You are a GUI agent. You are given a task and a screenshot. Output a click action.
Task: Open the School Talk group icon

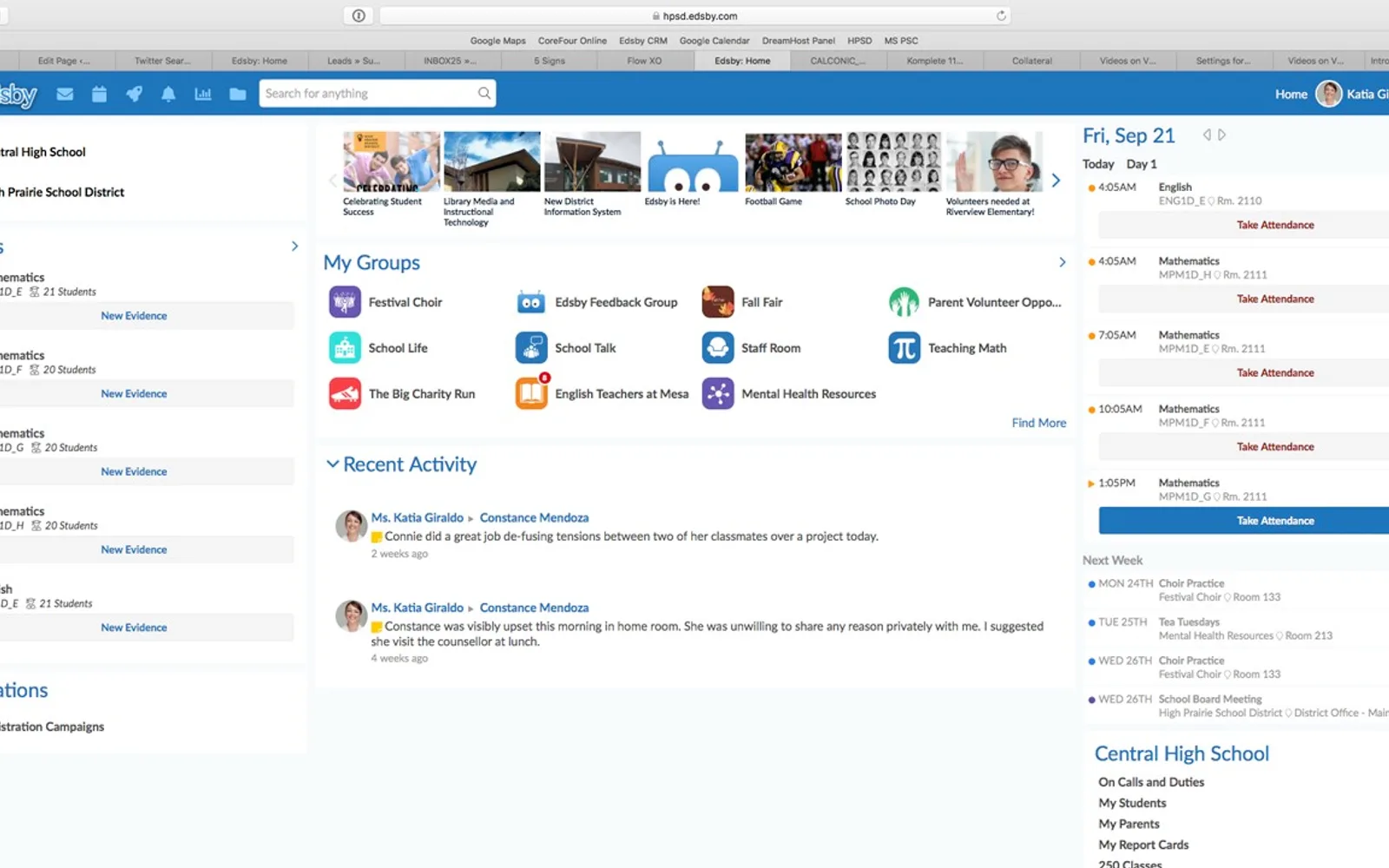coord(531,348)
